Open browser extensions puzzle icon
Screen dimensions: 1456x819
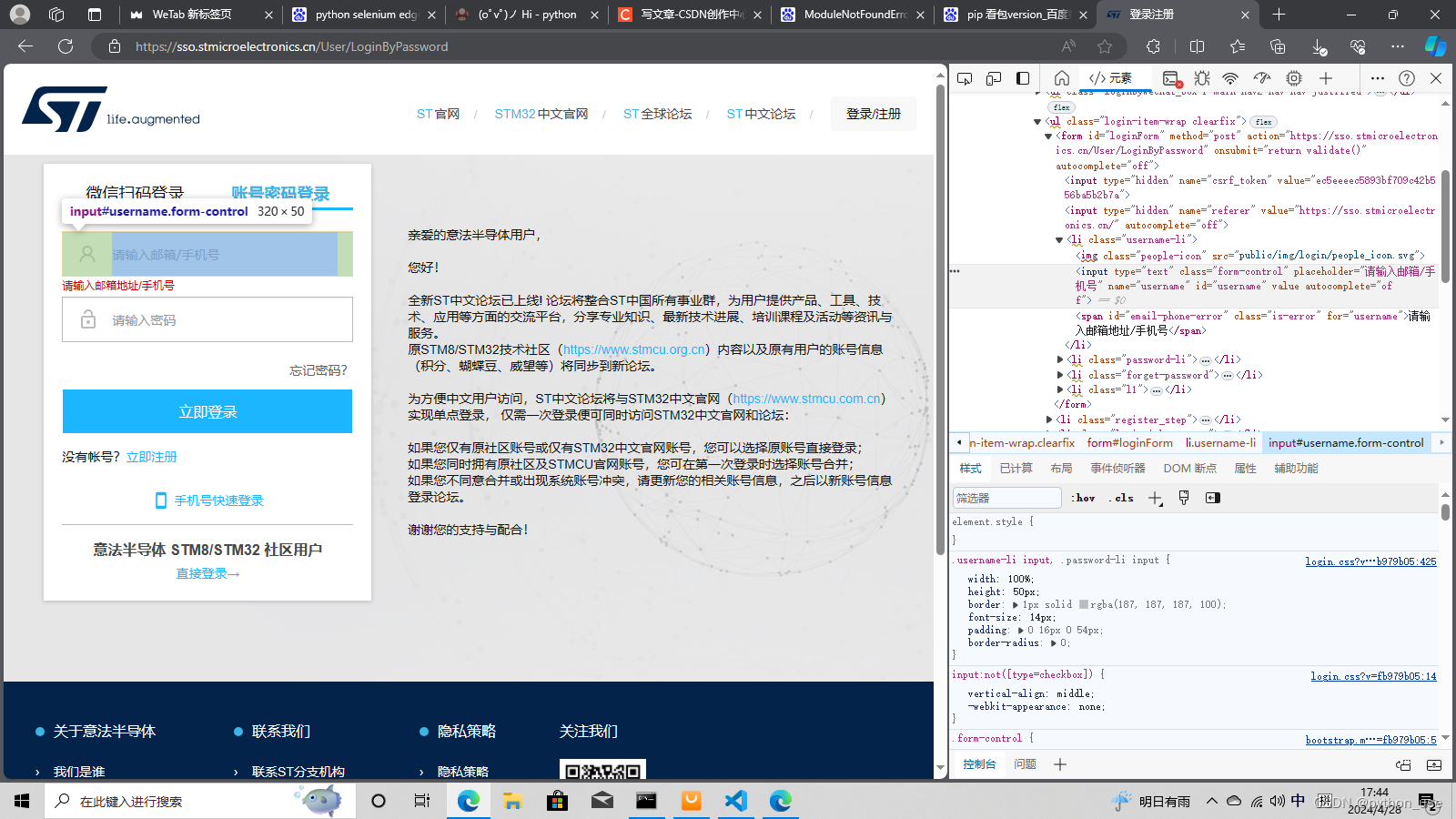1154,46
